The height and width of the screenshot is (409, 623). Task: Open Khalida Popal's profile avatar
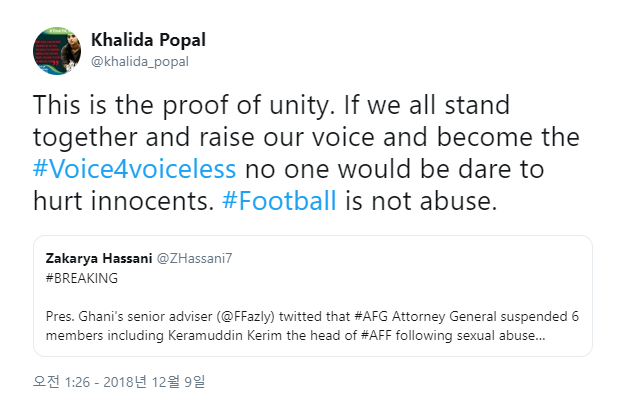57,51
